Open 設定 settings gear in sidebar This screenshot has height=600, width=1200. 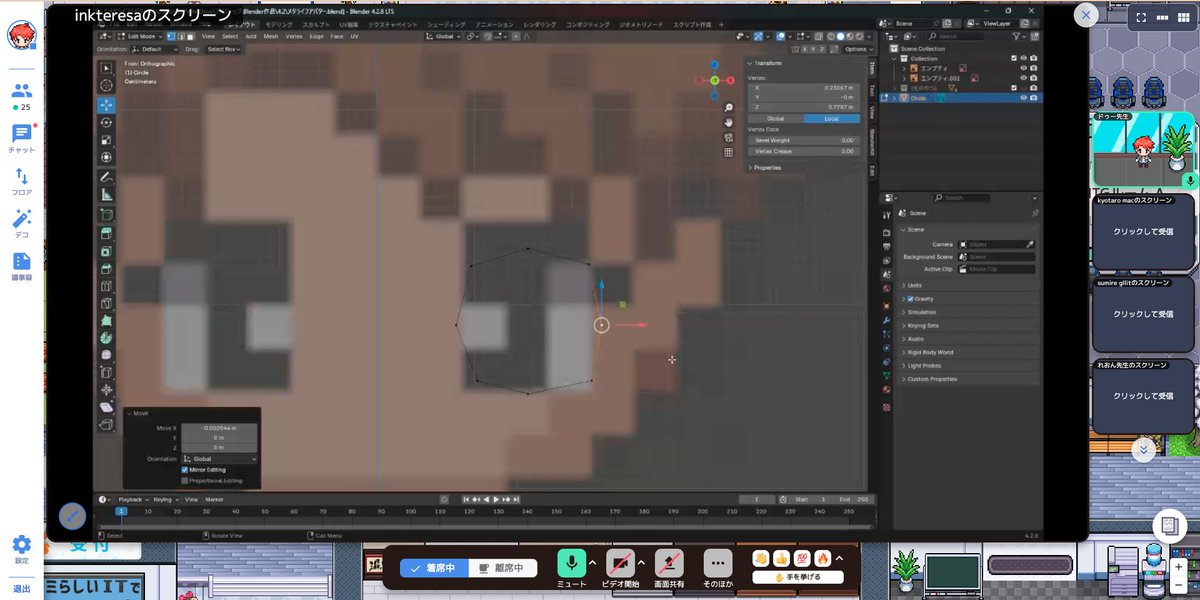coord(21,548)
